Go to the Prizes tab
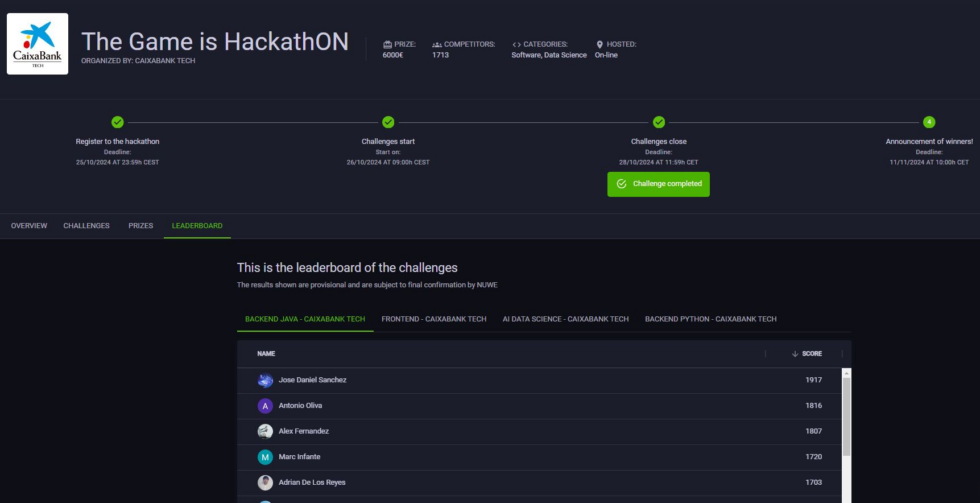980x503 pixels. click(x=141, y=226)
